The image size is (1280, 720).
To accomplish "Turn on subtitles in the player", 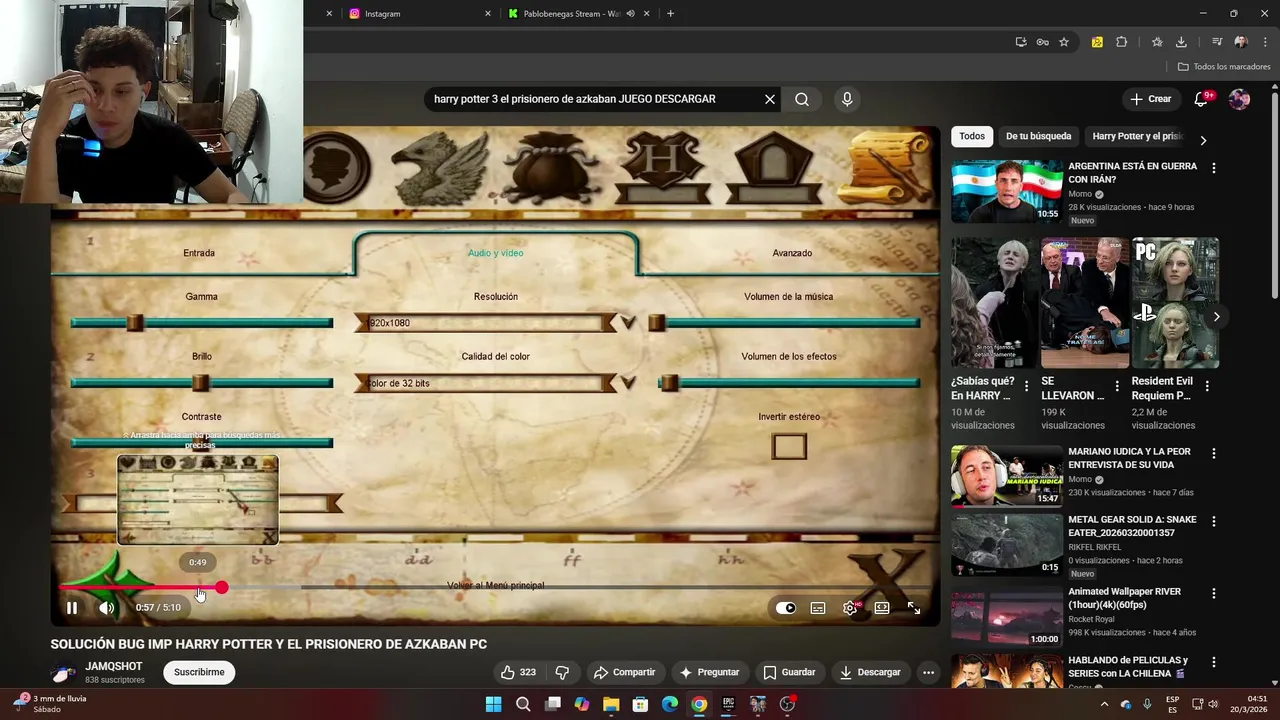I will point(818,608).
